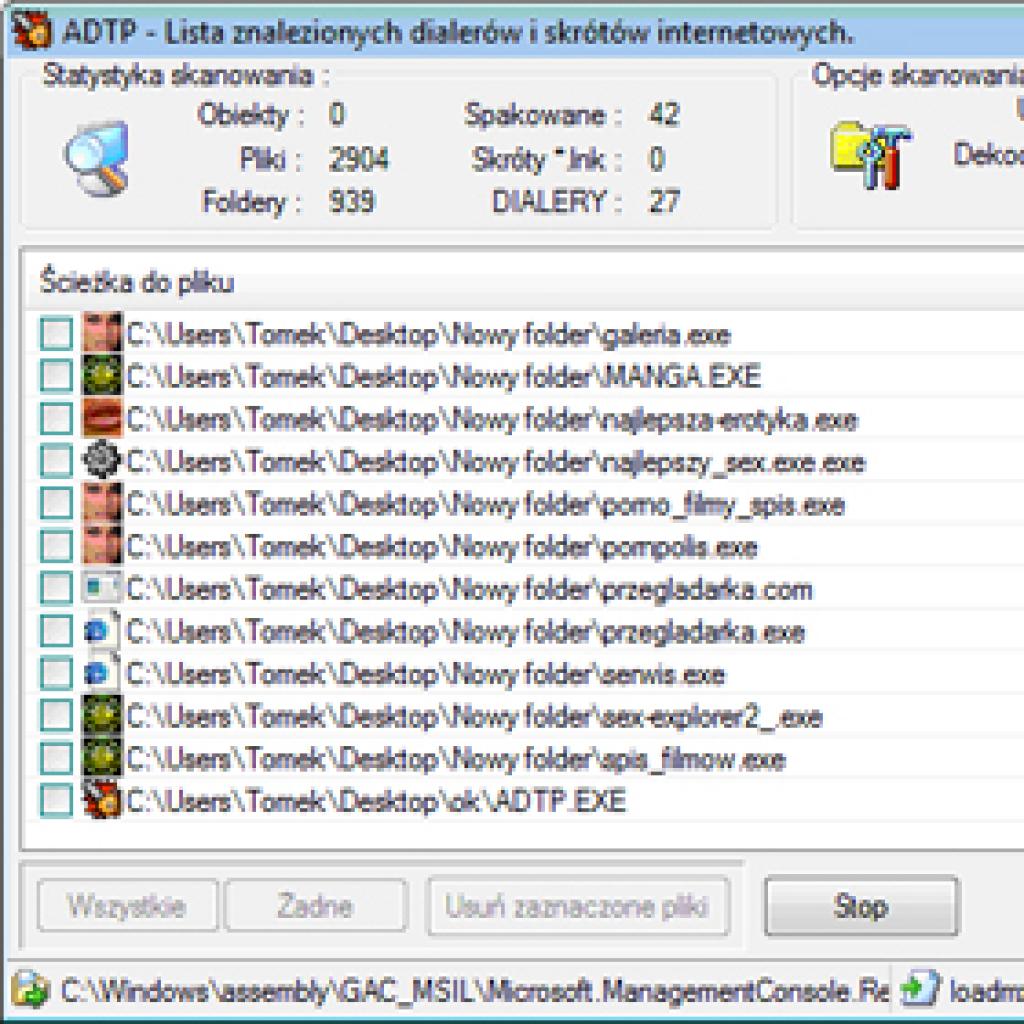Tick the ADTP.EXE checkbox
This screenshot has height=1024, width=1024.
tap(56, 801)
